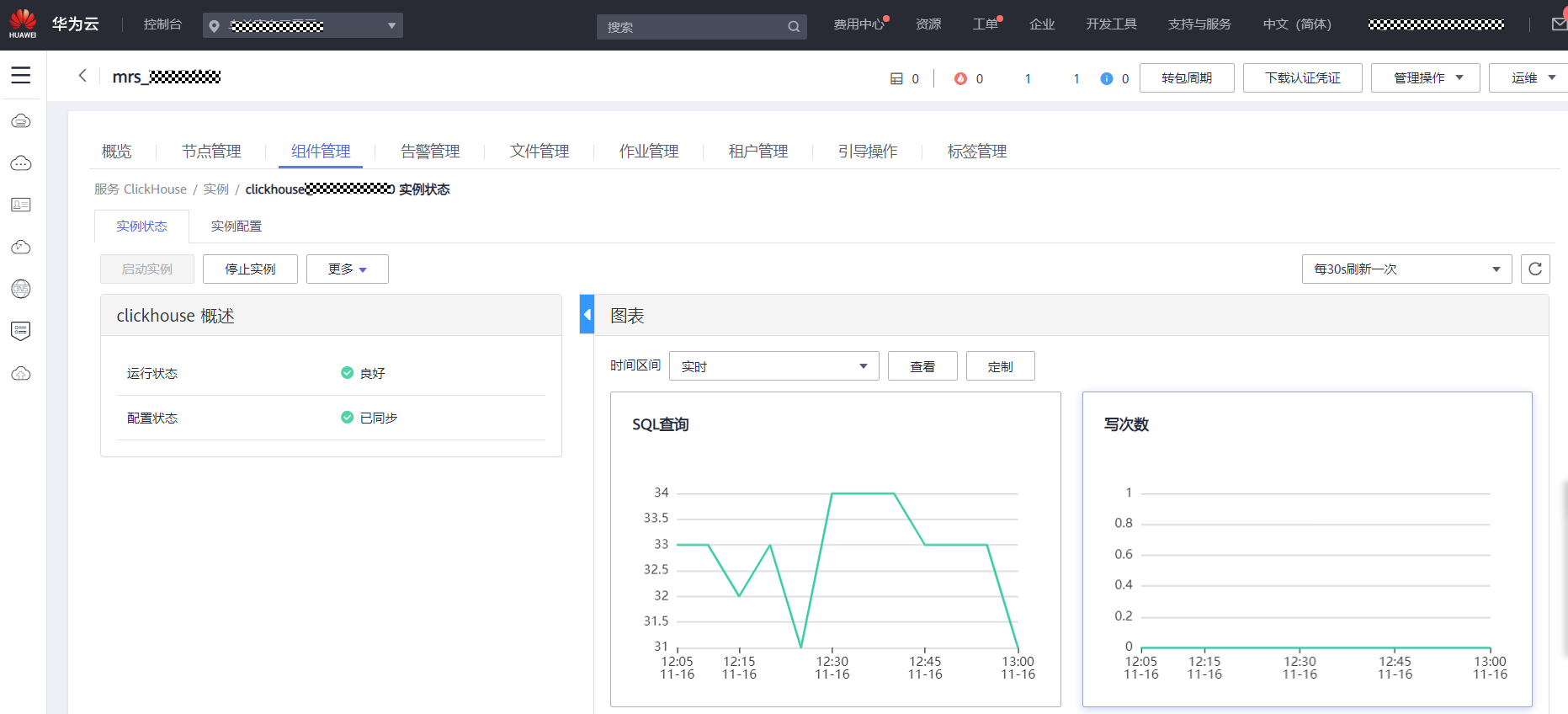Image resolution: width=1568 pixels, height=714 pixels.
Task: Open the cloud server sidebar icon
Action: [x=21, y=121]
